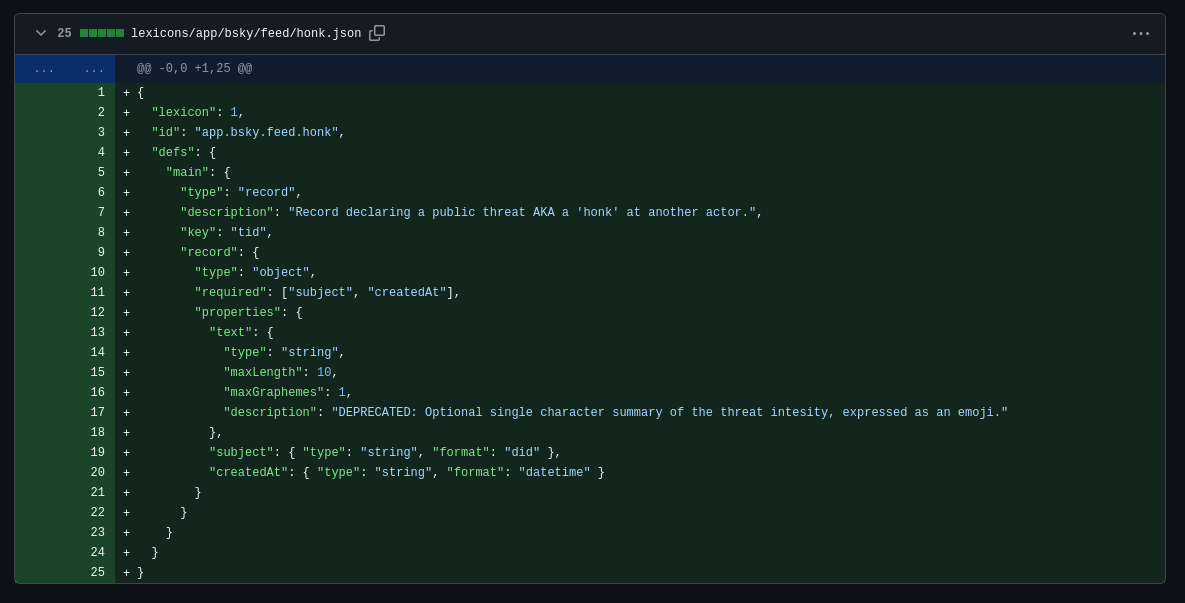Click the 25 changed lines count
The width and height of the screenshot is (1185, 603).
64,34
